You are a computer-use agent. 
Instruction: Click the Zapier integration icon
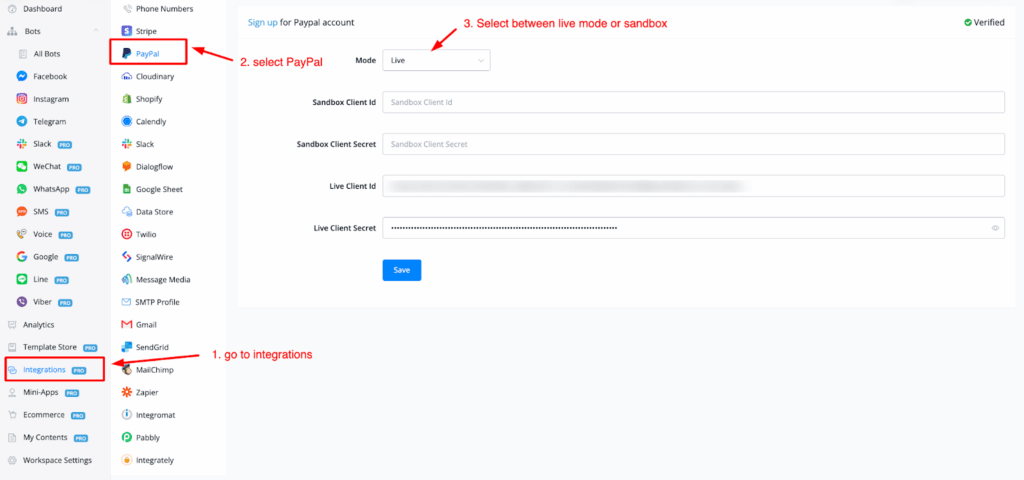pyautogui.click(x=127, y=392)
